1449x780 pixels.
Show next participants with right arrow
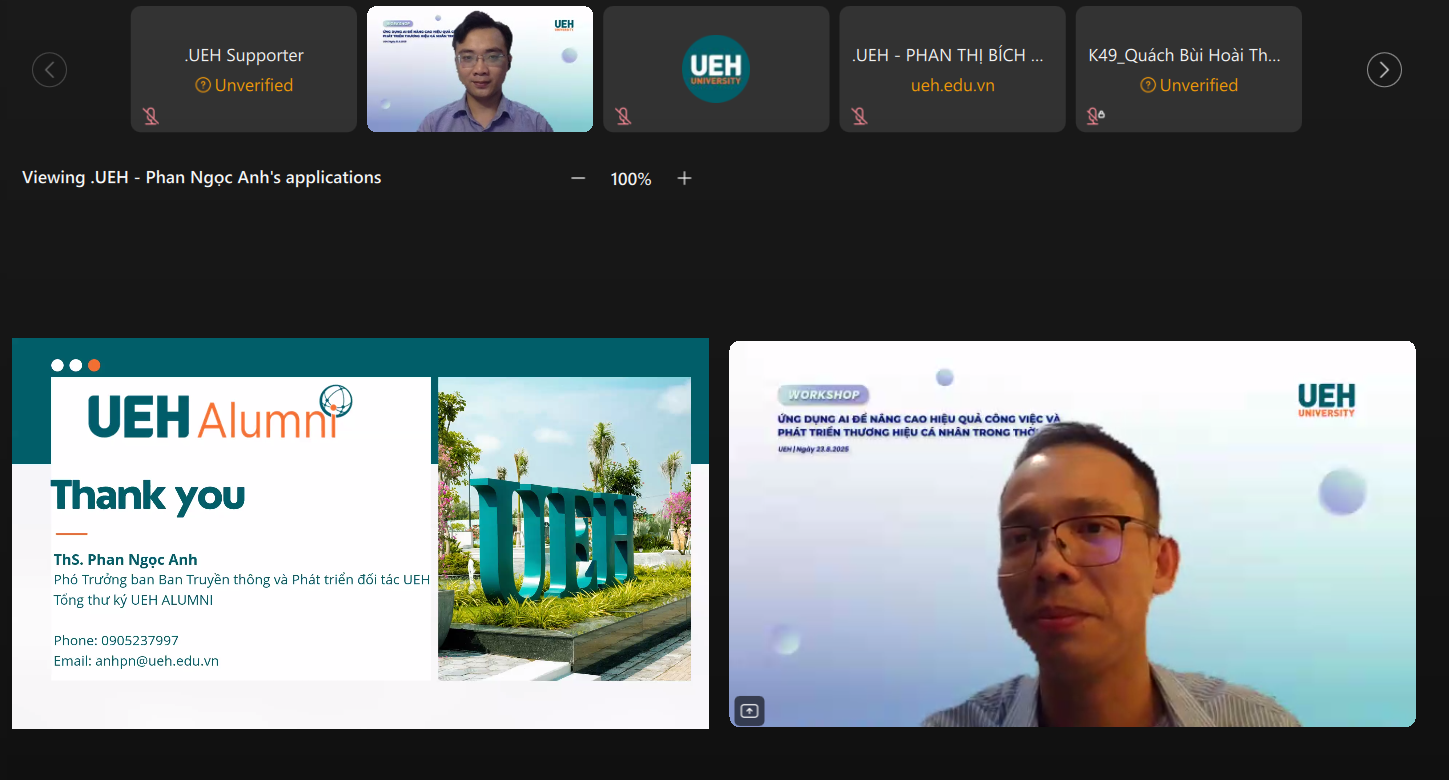tap(1384, 70)
